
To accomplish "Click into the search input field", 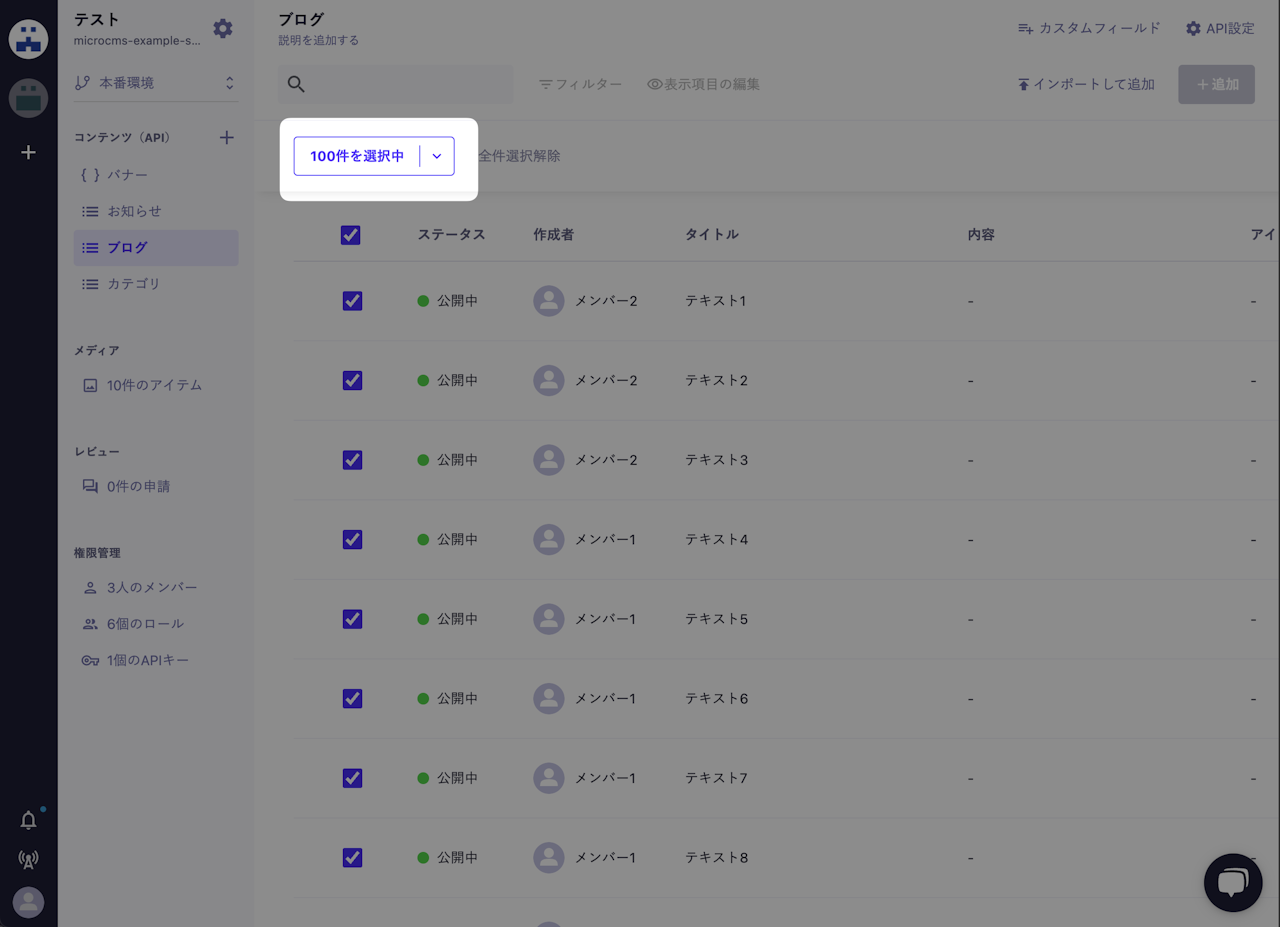I will click(410, 85).
